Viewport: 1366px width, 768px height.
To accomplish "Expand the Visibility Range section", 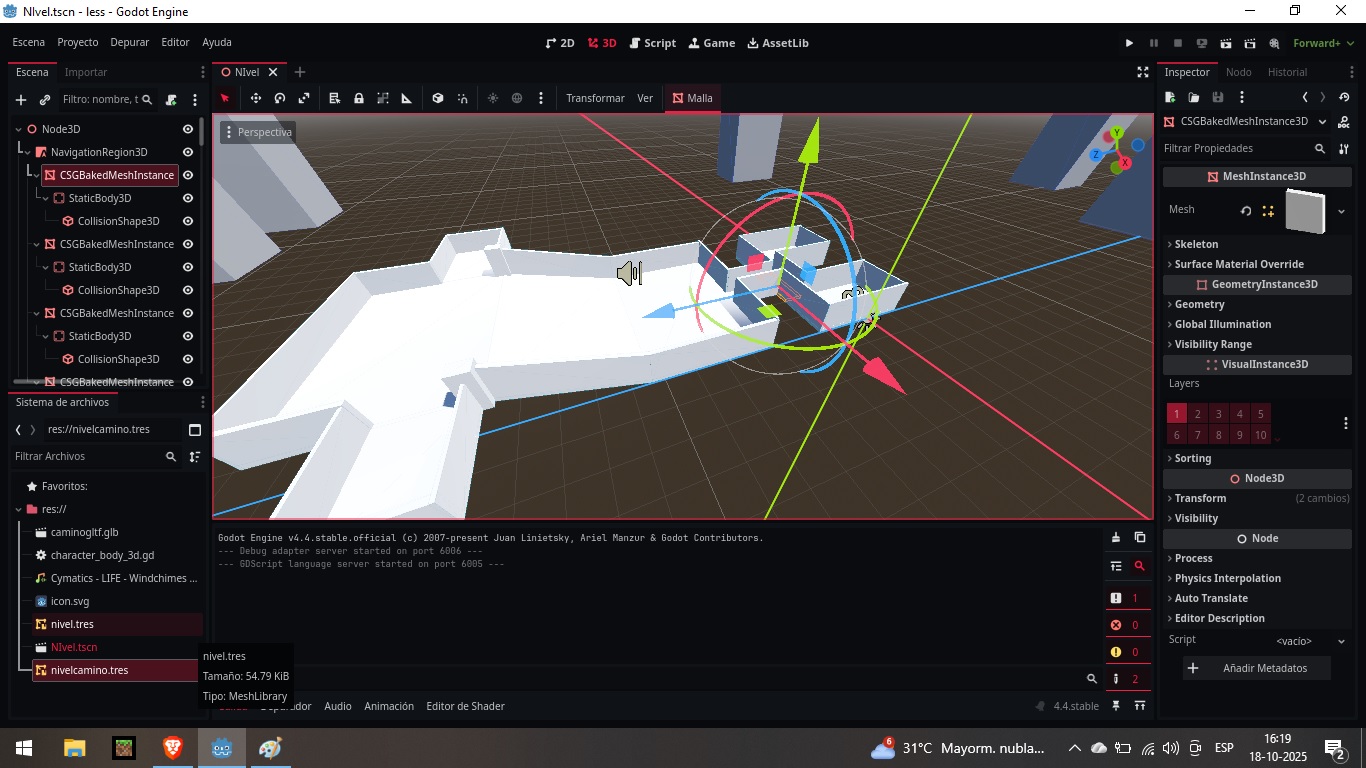I will (x=1257, y=344).
